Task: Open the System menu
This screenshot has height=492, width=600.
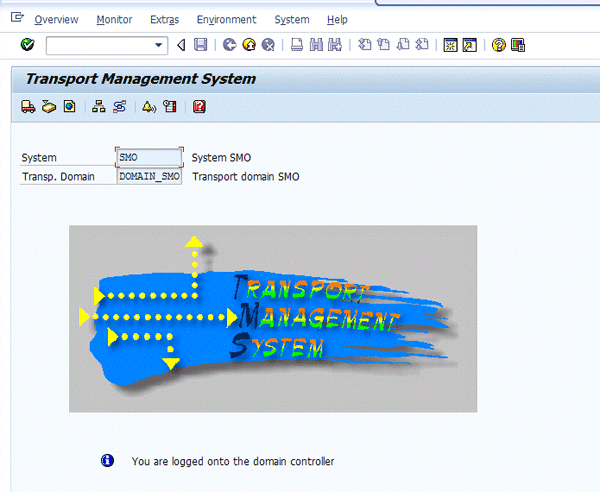Action: (292, 20)
